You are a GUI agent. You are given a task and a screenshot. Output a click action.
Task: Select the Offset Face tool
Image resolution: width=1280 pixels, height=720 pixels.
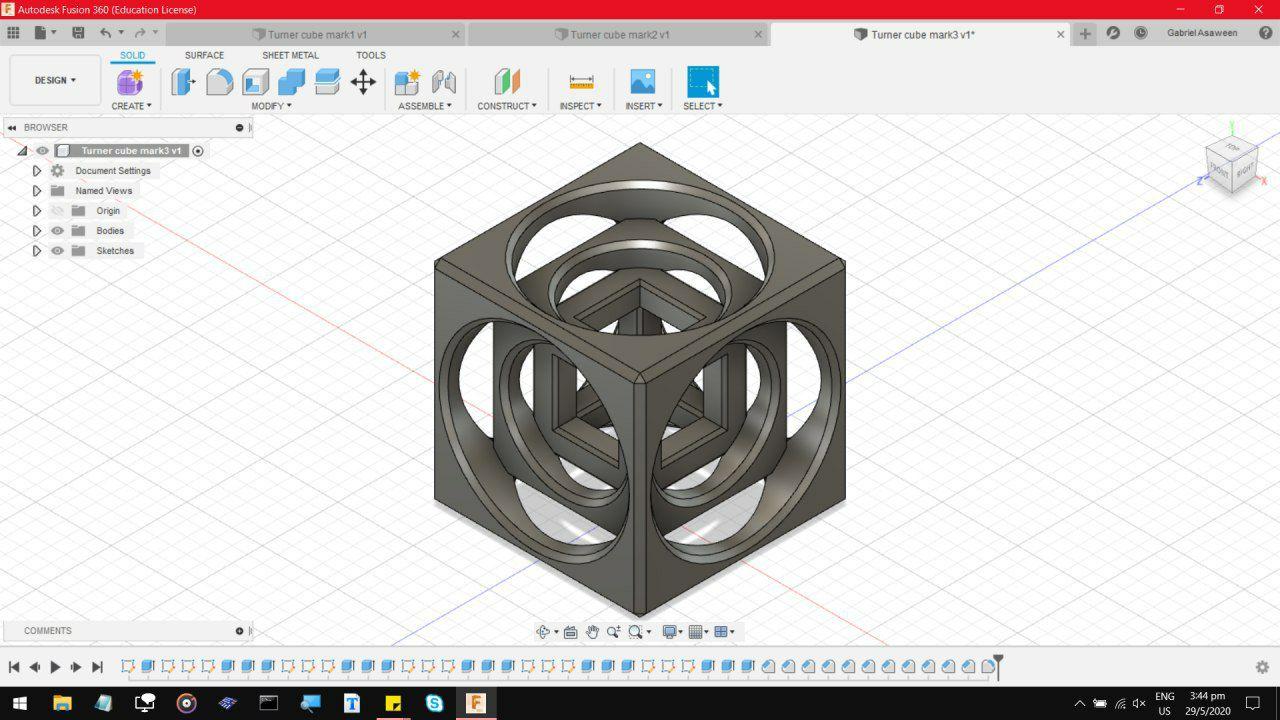pos(327,82)
